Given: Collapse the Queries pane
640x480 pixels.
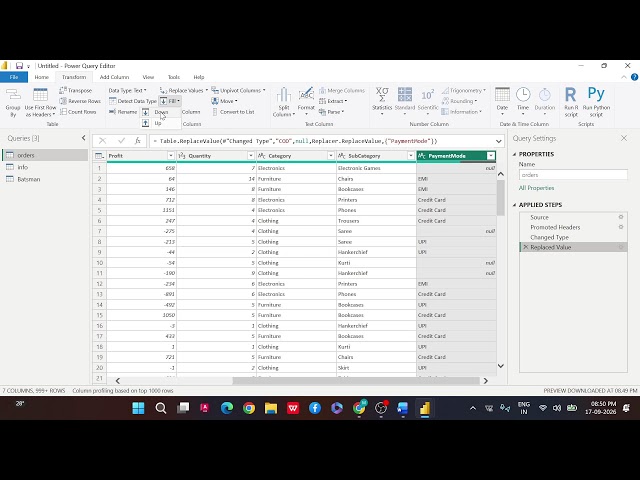Looking at the screenshot, I should 84,138.
